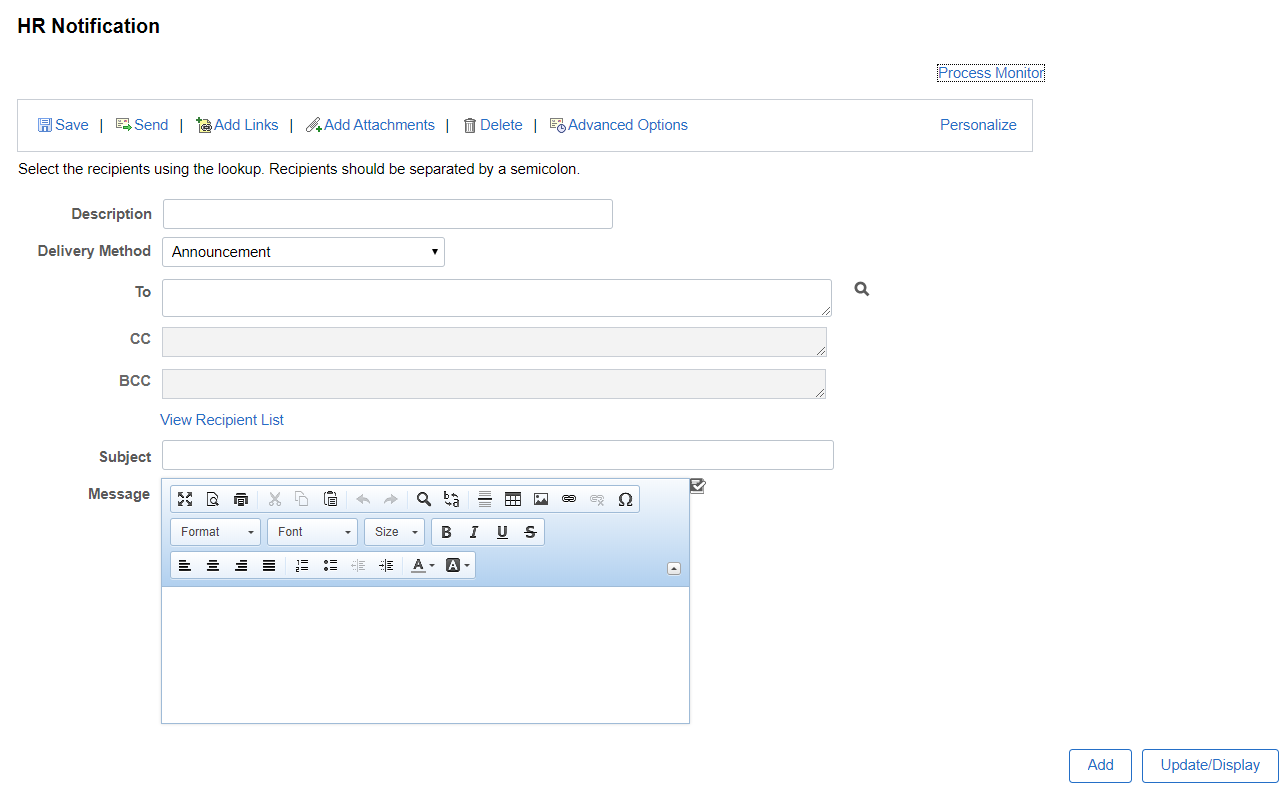
Task: Open the Process Monitor link
Action: 991,73
